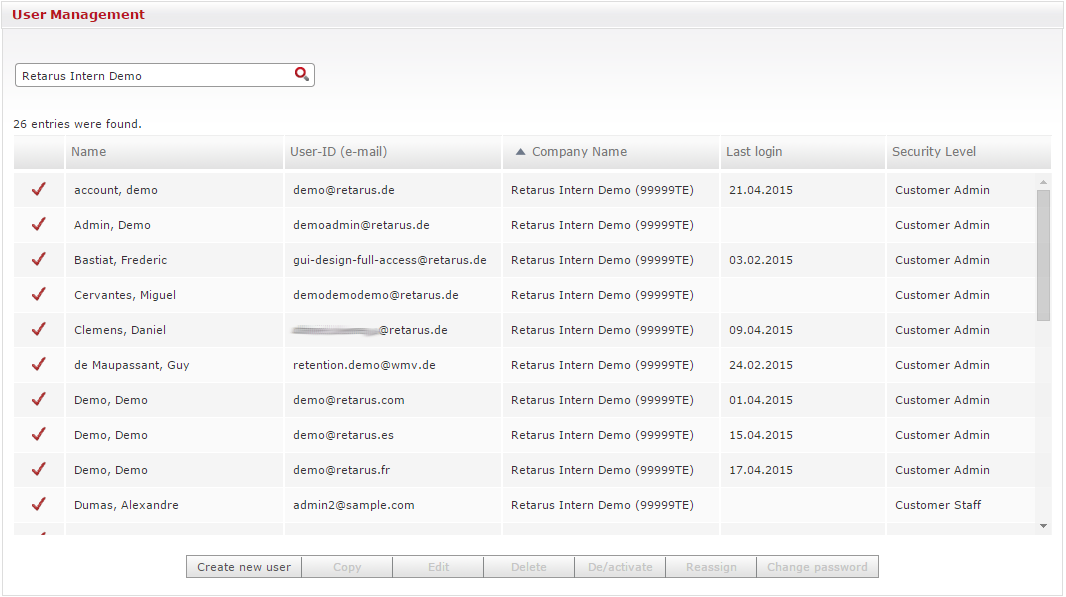Select the checkmark next to Dumas, Alexandre
This screenshot has width=1066, height=597.
point(39,504)
